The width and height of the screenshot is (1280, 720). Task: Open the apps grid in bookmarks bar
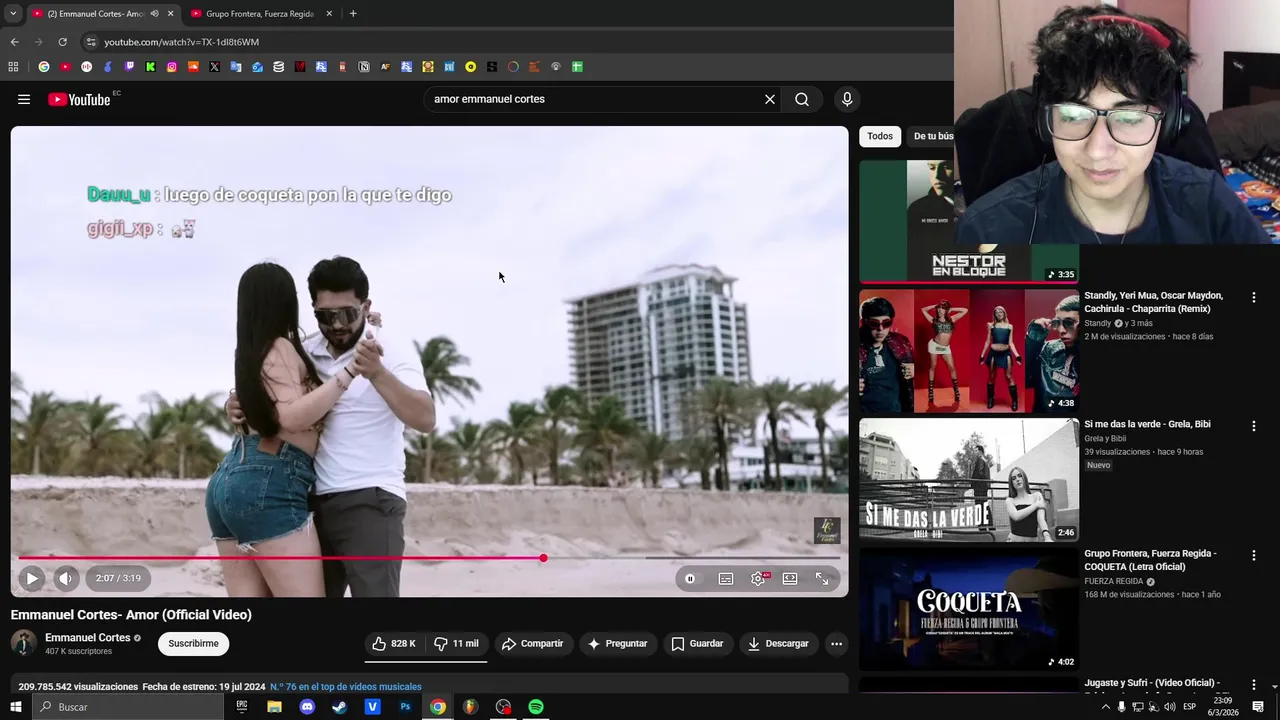click(x=13, y=67)
